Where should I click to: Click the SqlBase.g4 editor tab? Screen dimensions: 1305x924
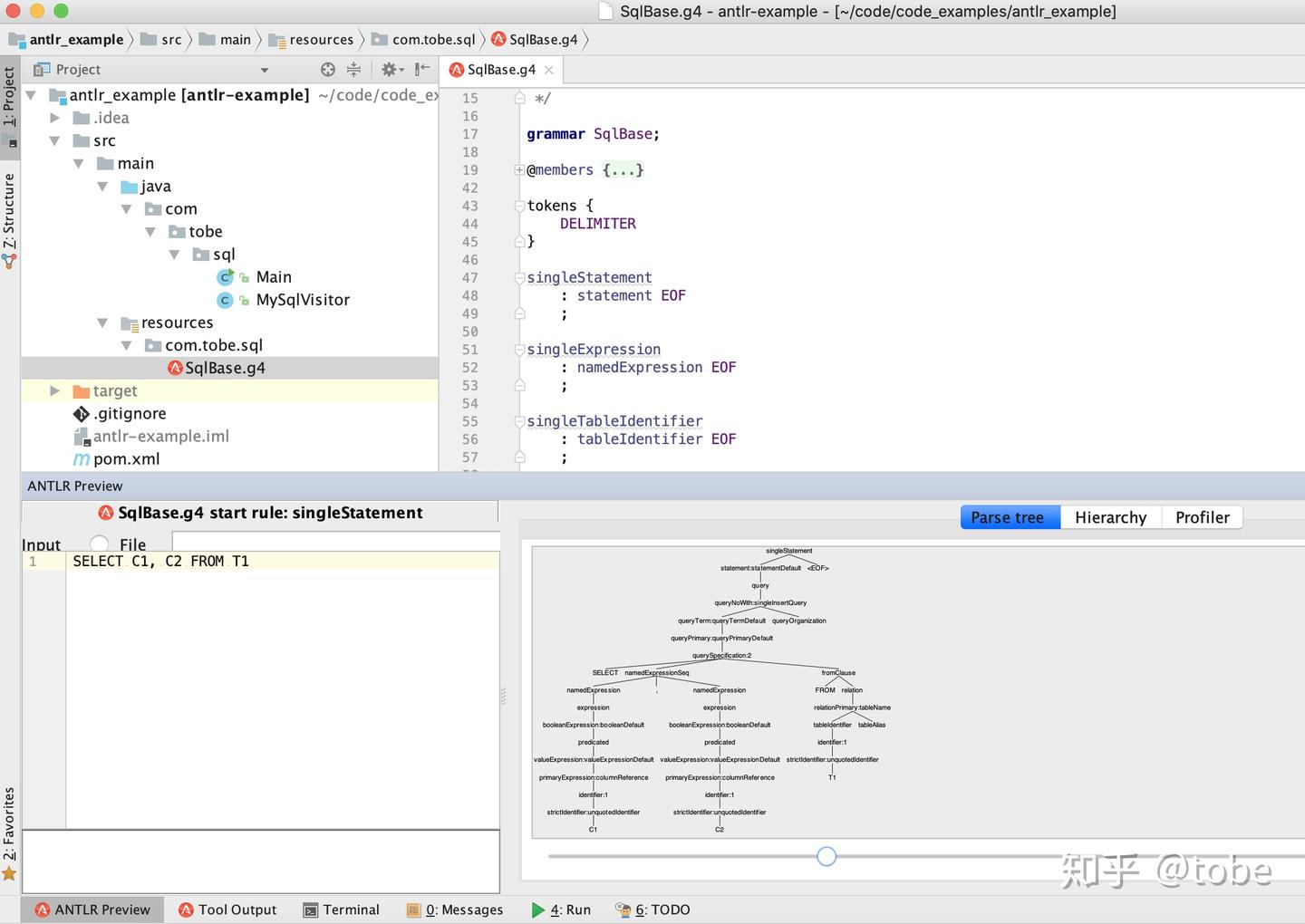[501, 69]
